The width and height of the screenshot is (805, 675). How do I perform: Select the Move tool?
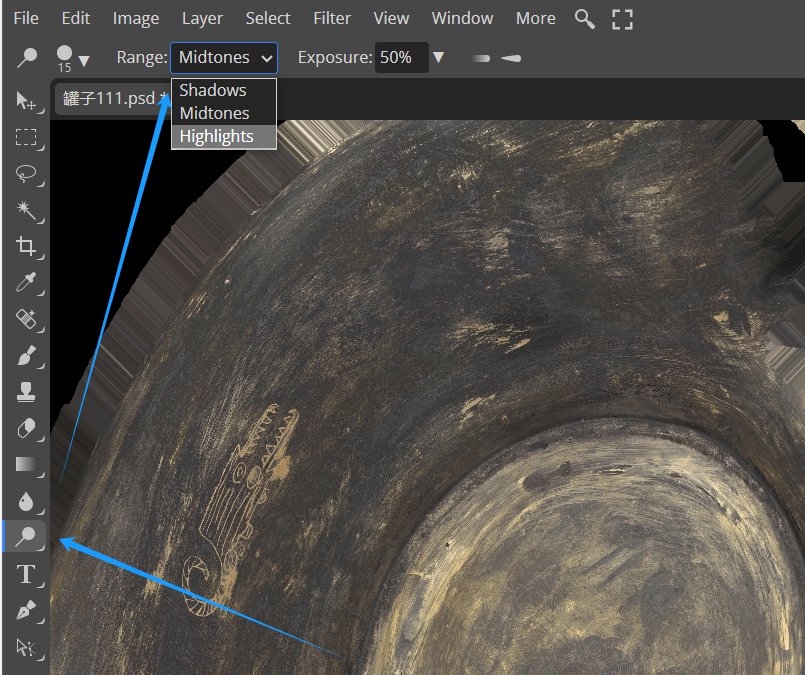(x=26, y=101)
